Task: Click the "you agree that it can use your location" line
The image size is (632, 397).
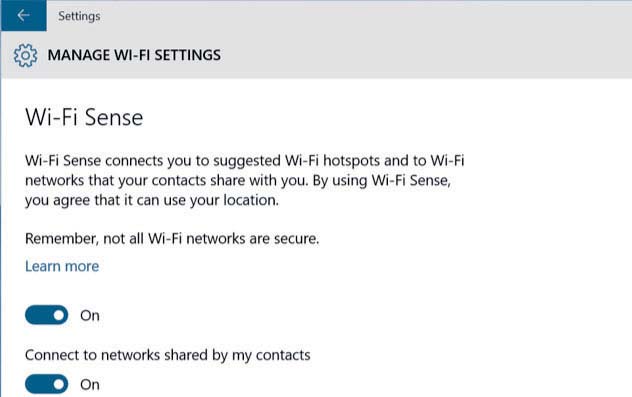Action: click(x=152, y=200)
